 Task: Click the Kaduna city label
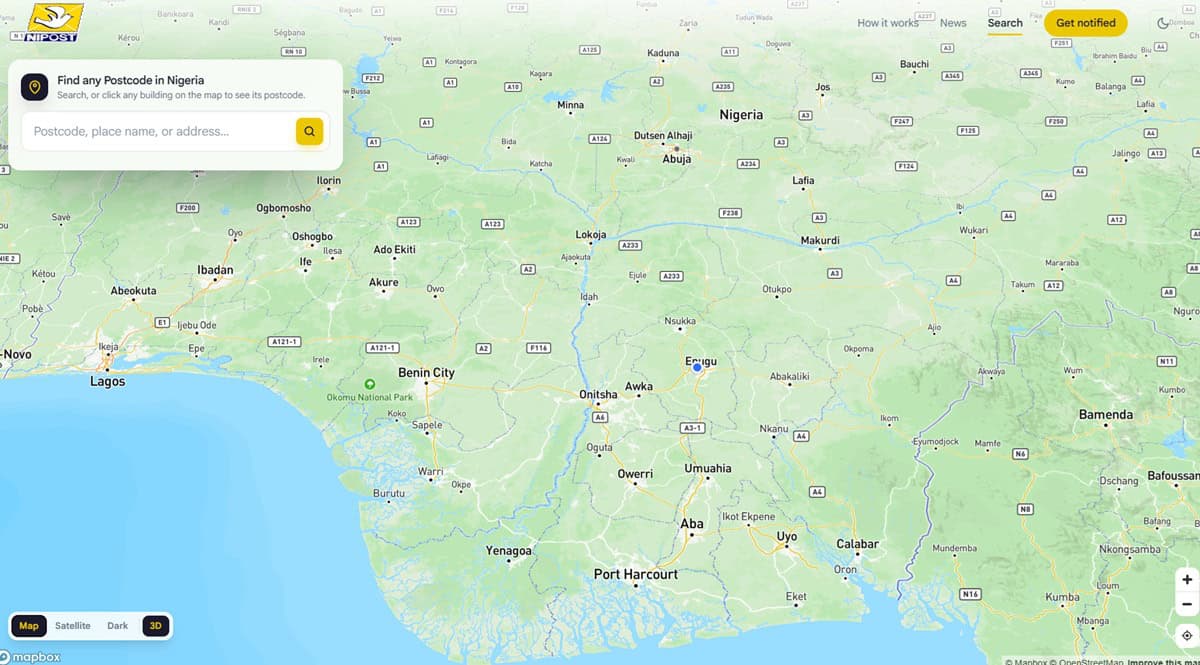[x=663, y=53]
